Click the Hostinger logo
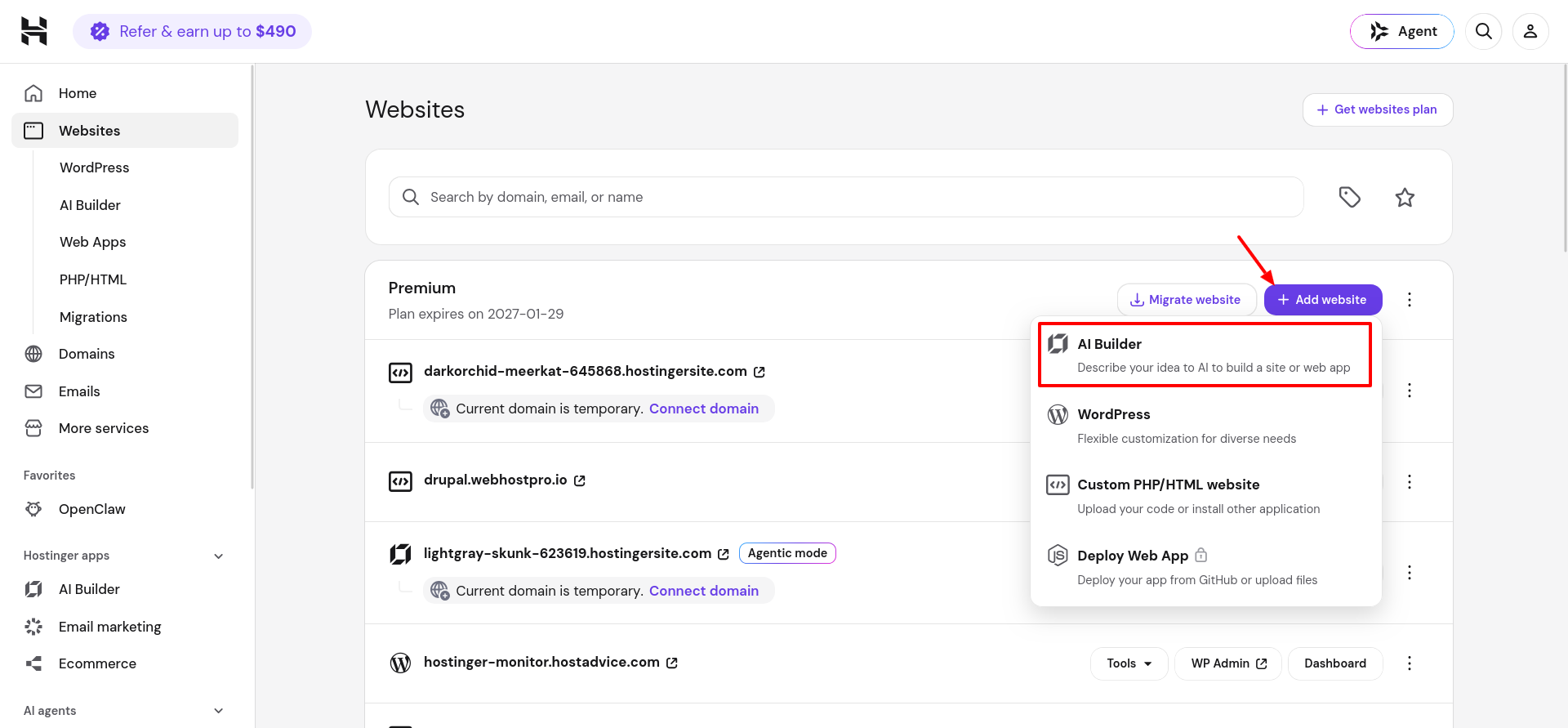Viewport: 1568px width, 728px height. [x=34, y=31]
